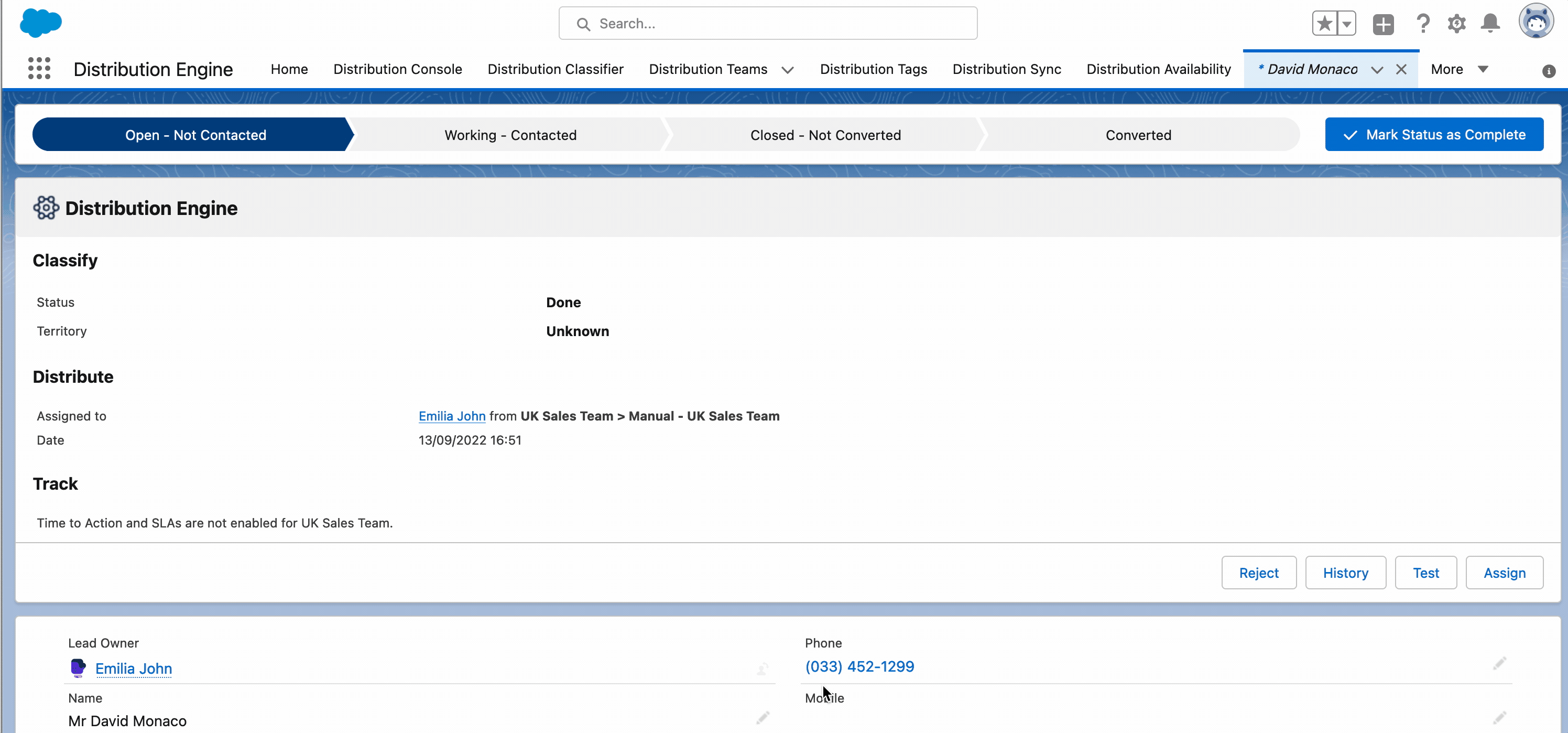1568x733 pixels.
Task: Open the Distribution Teams tab
Action: 708,69
